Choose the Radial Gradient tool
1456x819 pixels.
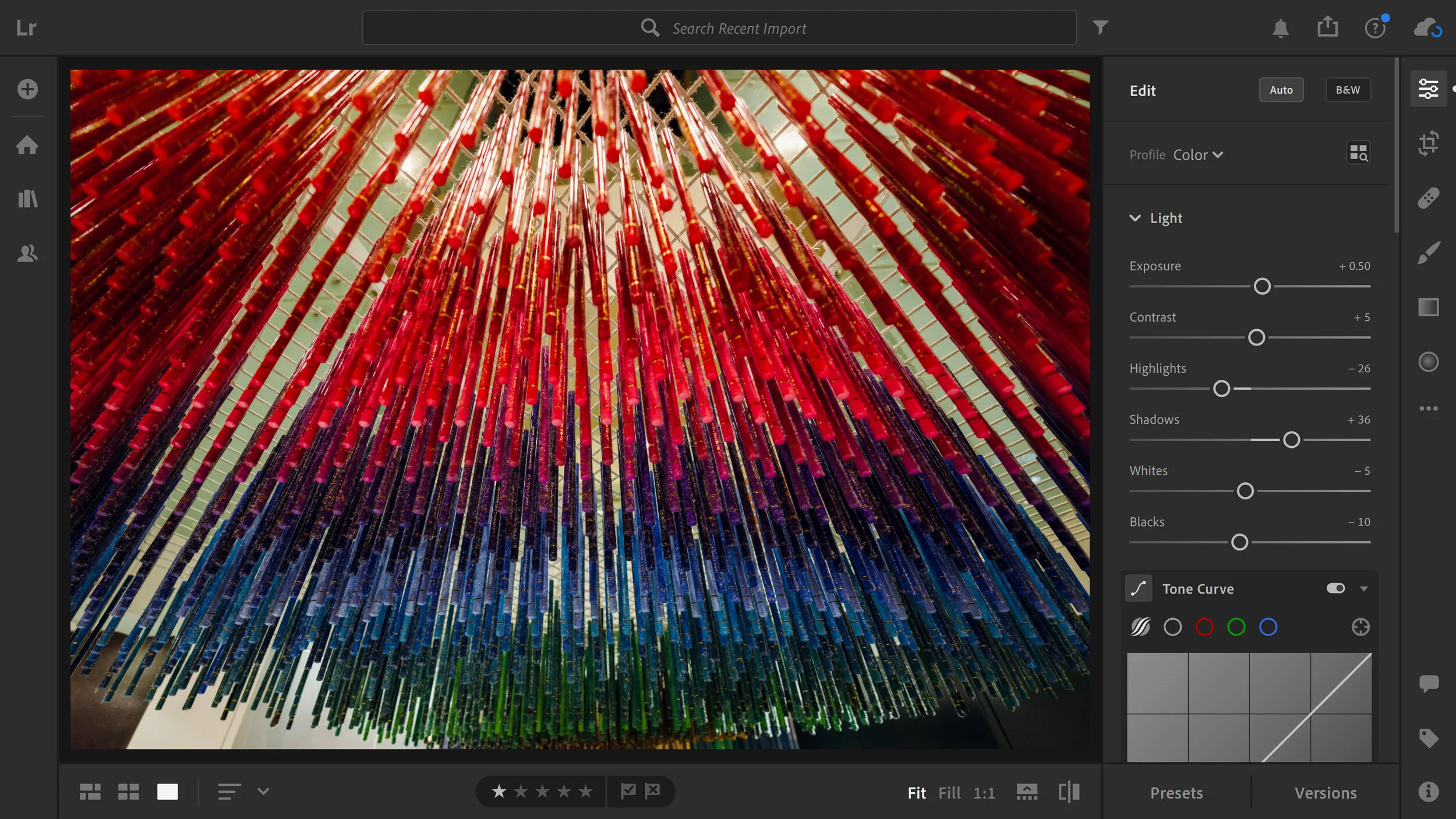tap(1428, 362)
